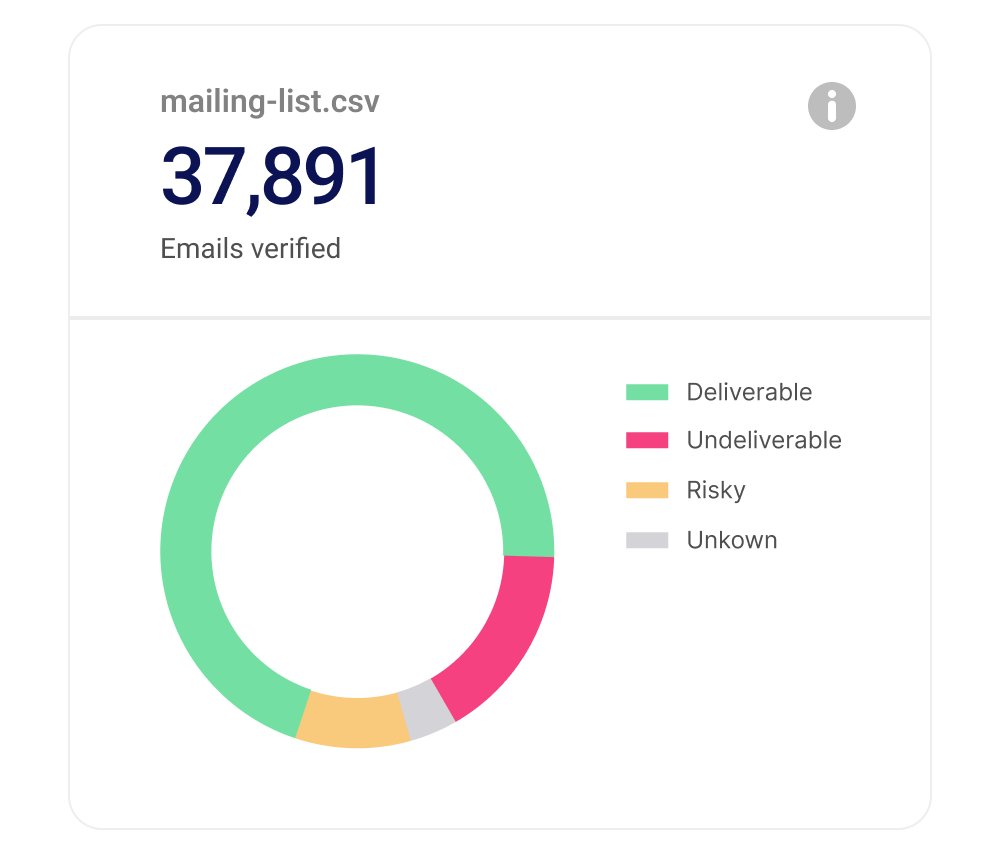Open the mailing-list.csv file title
Viewport: 1000px width, 854px height.
click(x=270, y=101)
